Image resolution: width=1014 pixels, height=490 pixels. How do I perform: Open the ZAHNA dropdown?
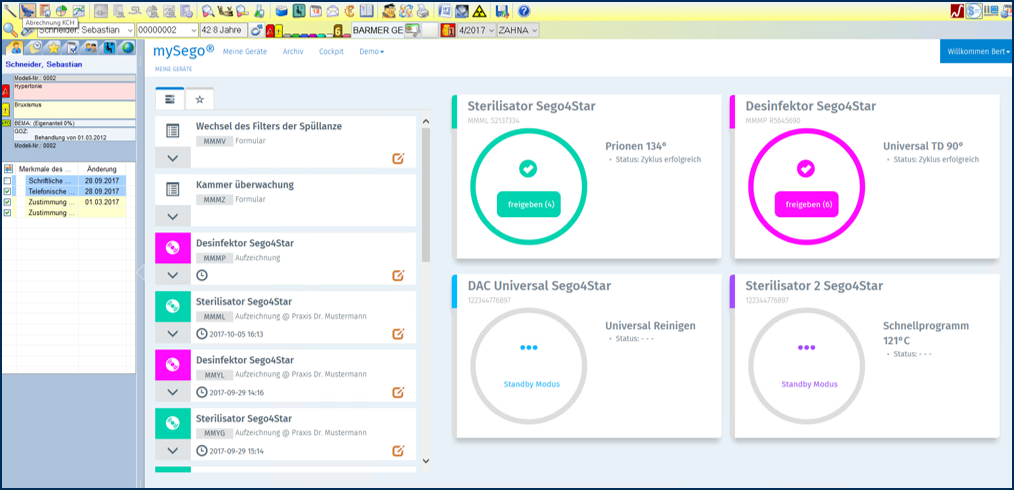point(518,30)
